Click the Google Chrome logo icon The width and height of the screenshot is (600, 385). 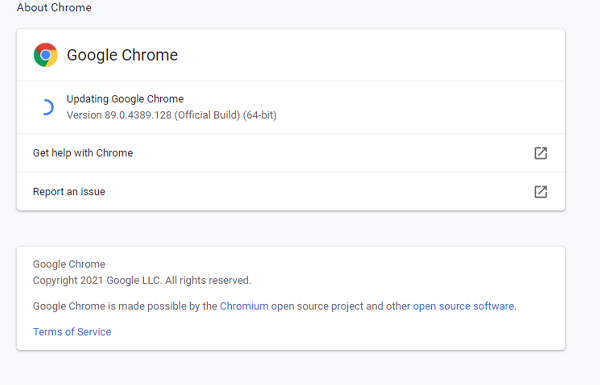(46, 55)
